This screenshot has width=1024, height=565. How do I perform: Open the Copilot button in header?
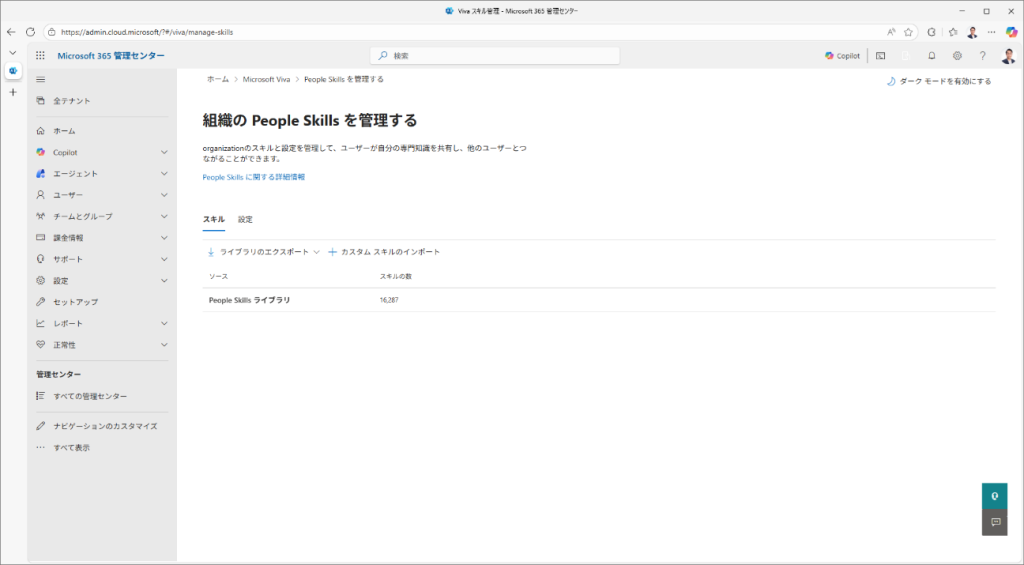[842, 56]
